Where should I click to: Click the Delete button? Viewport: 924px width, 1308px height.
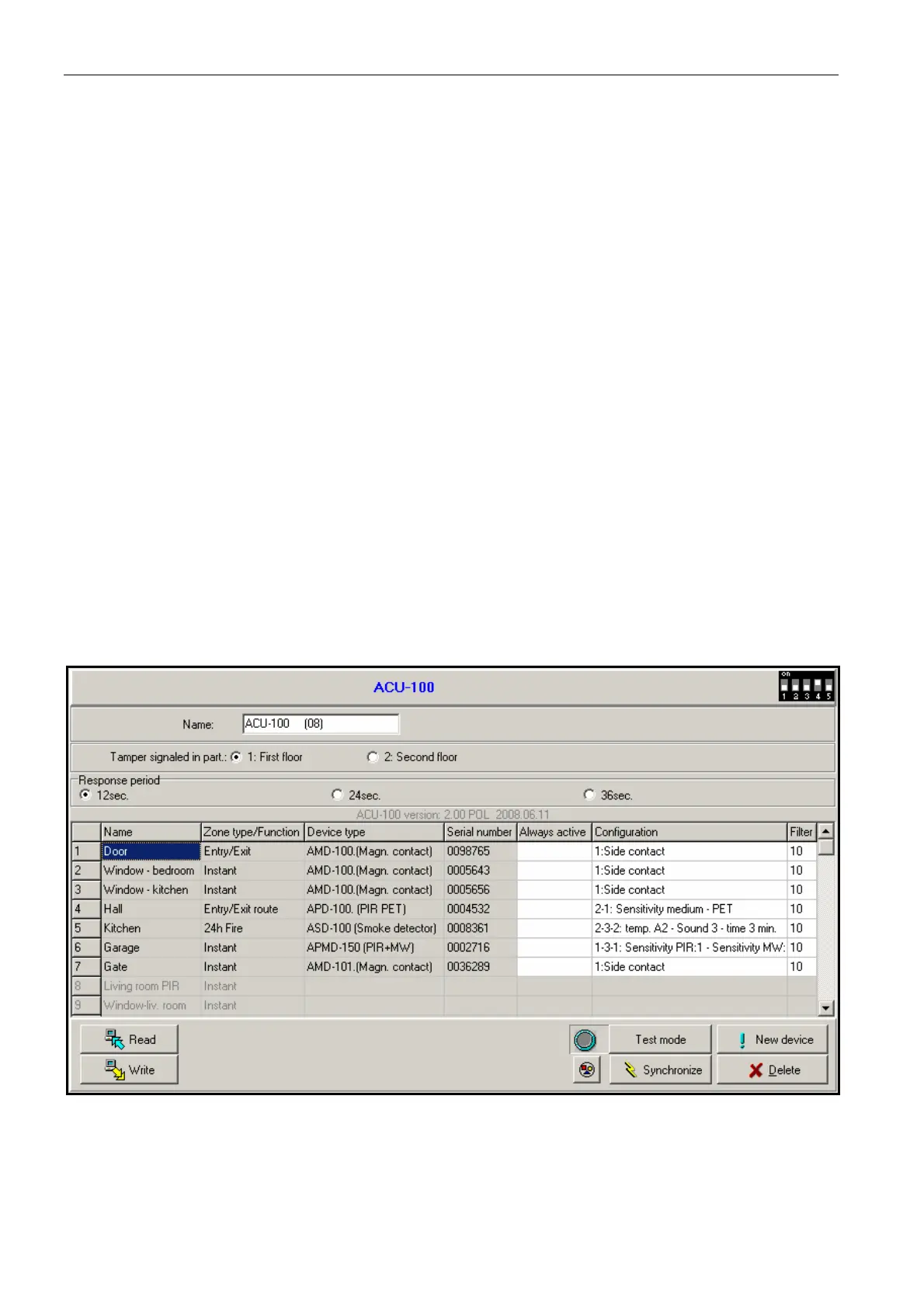pos(773,1070)
